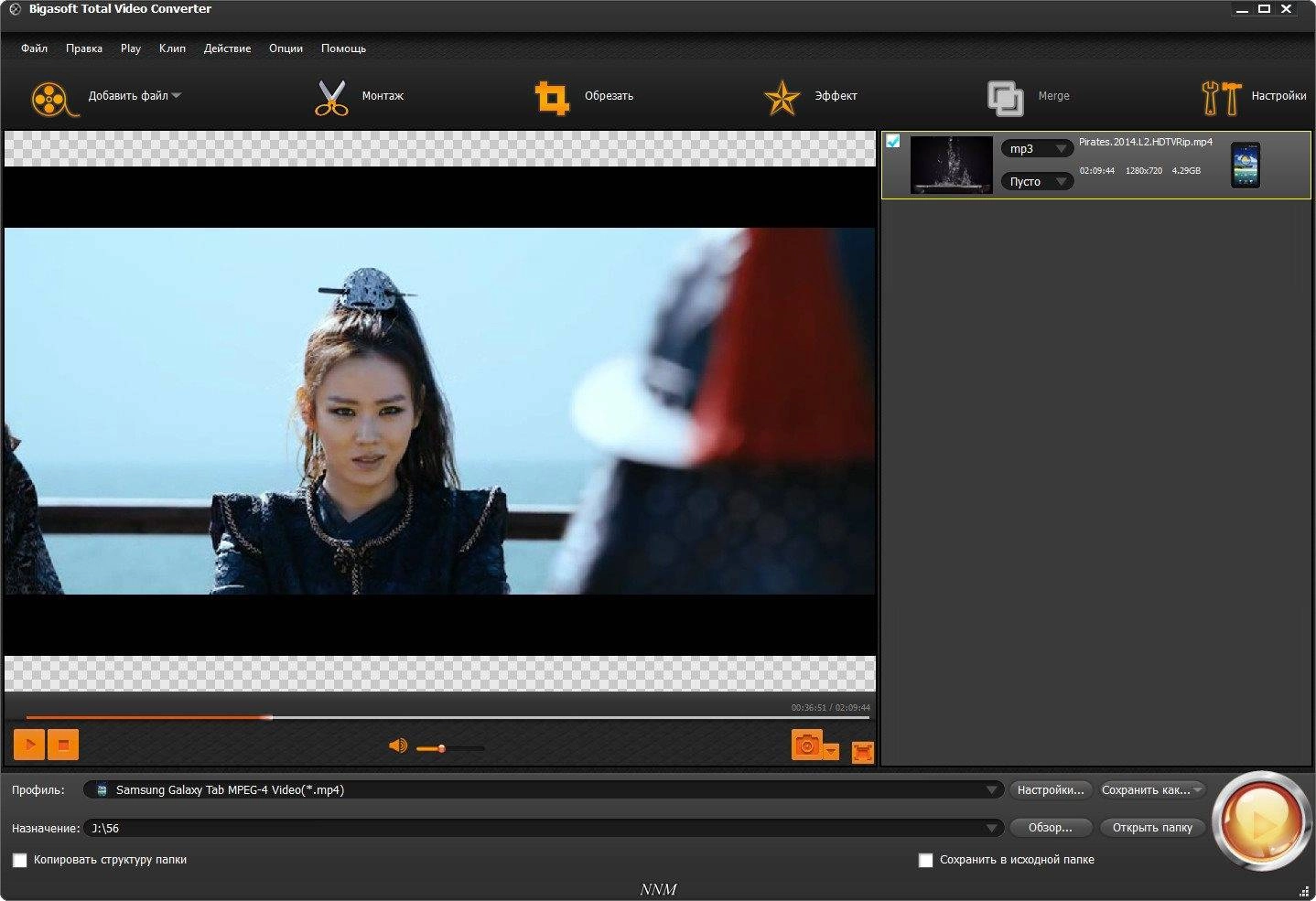Click the app logo in the title bar
The width and height of the screenshot is (1316, 901).
15,9
